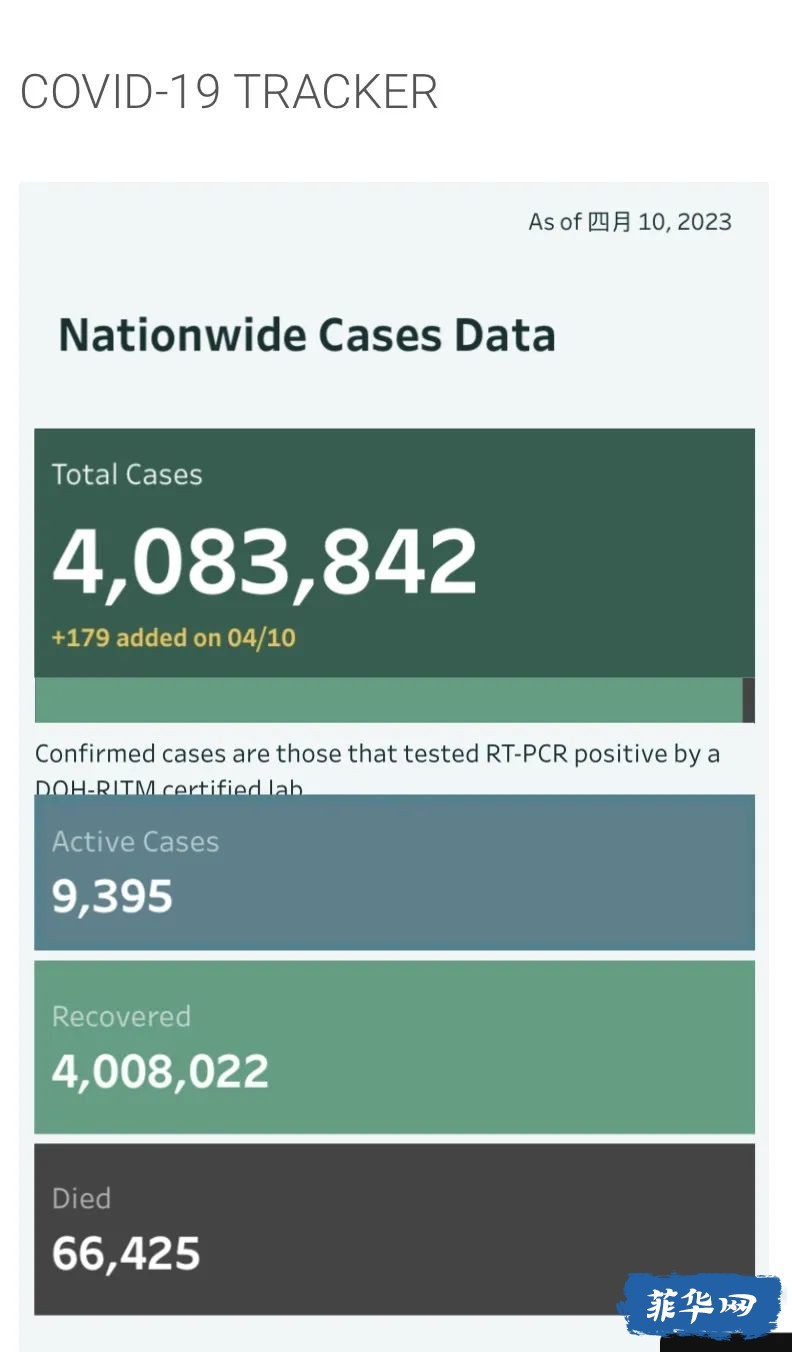Viewport: 792px width, 1352px height.
Task: Click the light green bar under Total Cases
Action: (x=388, y=700)
